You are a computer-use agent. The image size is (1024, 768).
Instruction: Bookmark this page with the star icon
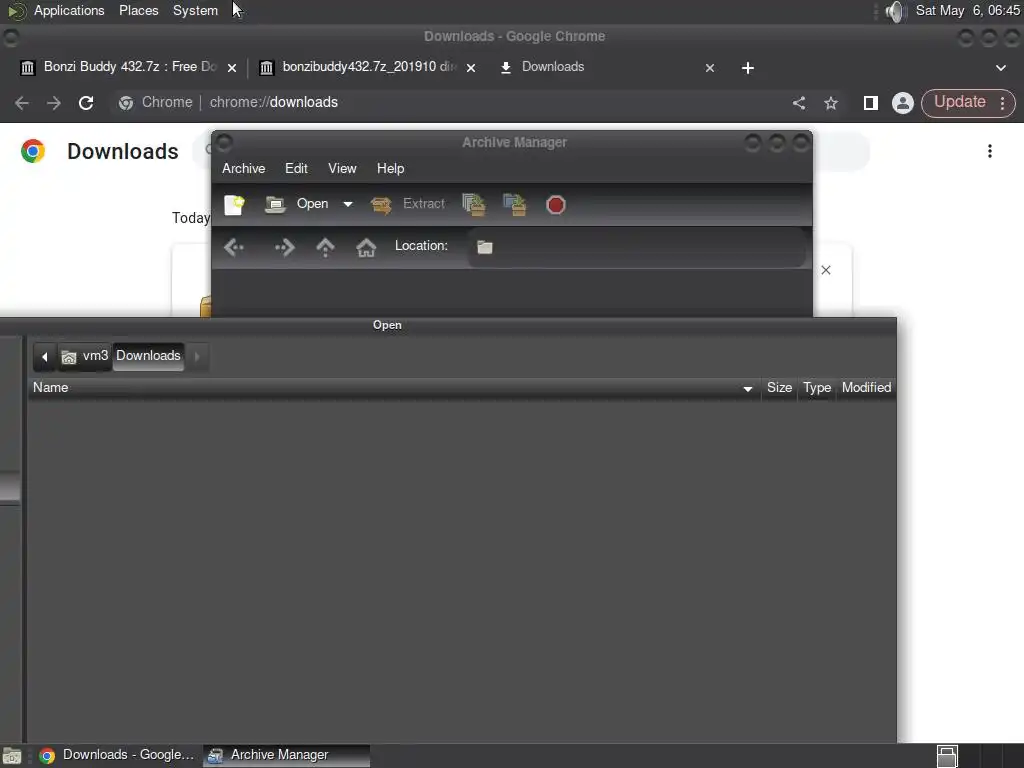pos(831,103)
